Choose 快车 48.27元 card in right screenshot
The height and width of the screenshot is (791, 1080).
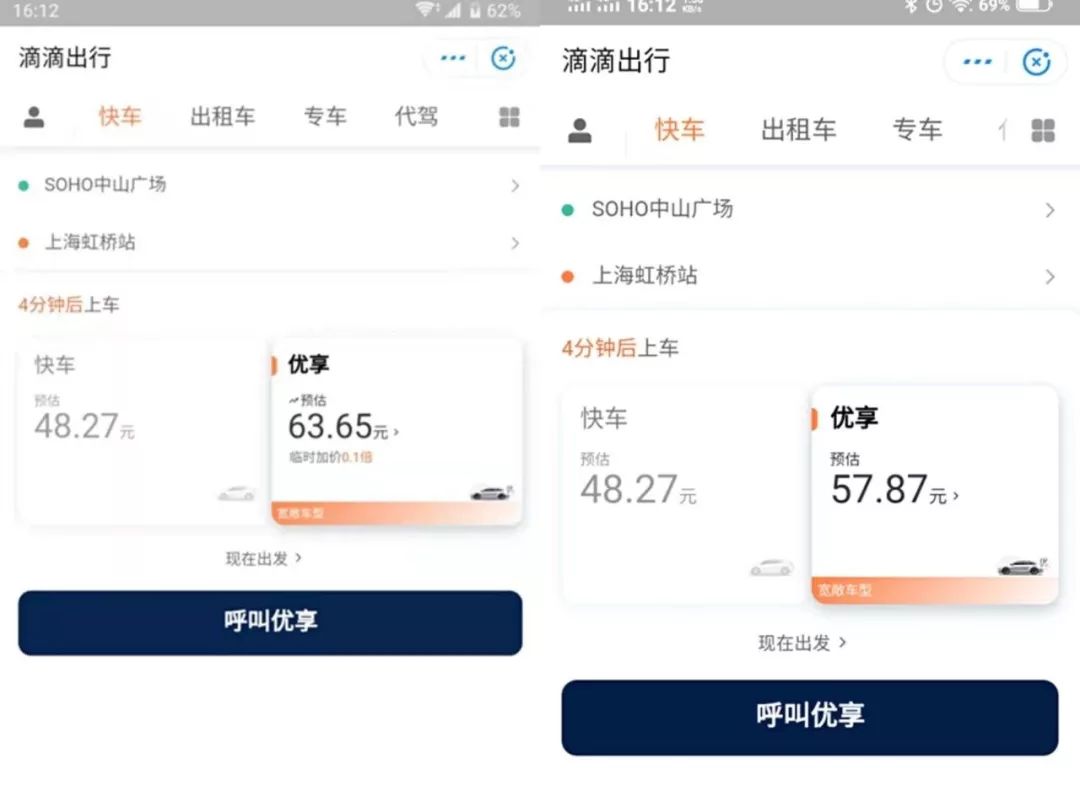684,496
